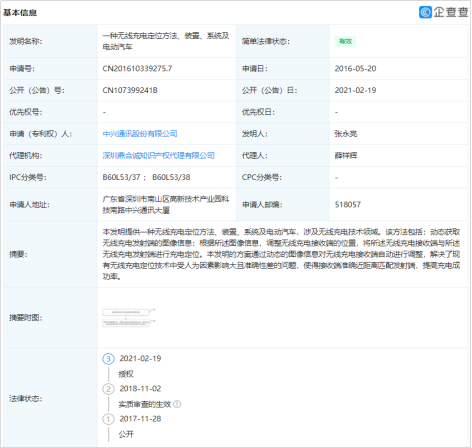Image resolution: width=472 pixels, height=448 pixels.
Task: Click the 2017-11-28 timeline date
Action: click(140, 419)
